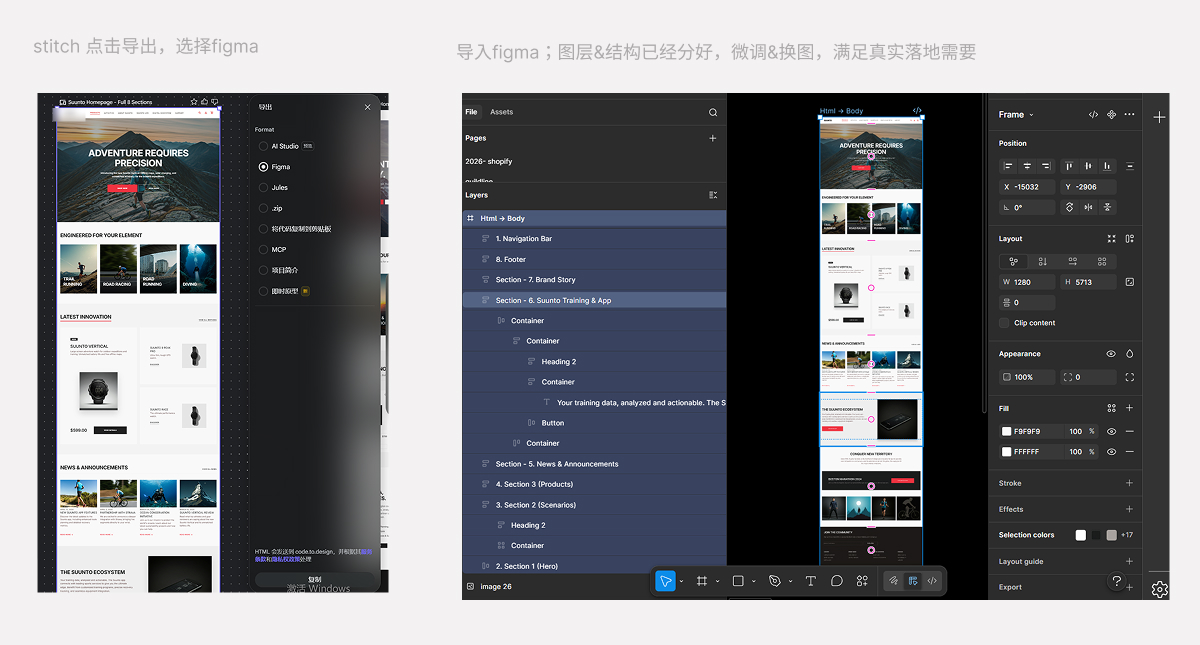Image resolution: width=1200 pixels, height=645 pixels.
Task: Click the FFFFFF fill color swatch
Action: (1007, 452)
